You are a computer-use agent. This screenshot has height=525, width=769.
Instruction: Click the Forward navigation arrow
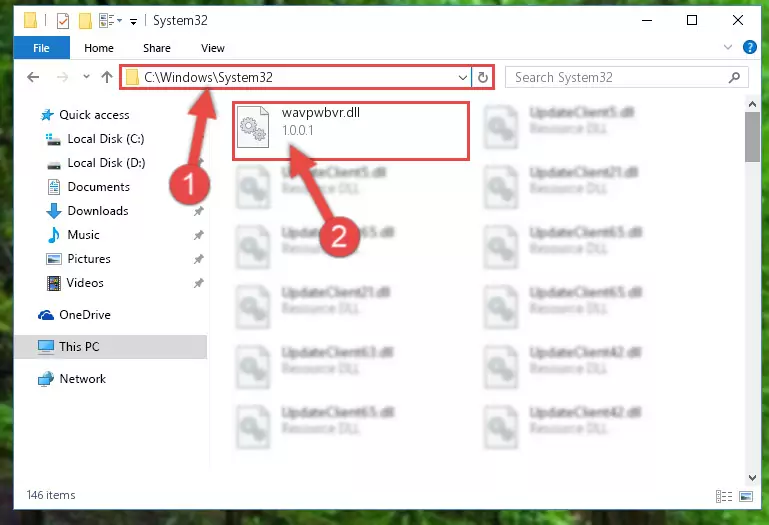click(62, 77)
